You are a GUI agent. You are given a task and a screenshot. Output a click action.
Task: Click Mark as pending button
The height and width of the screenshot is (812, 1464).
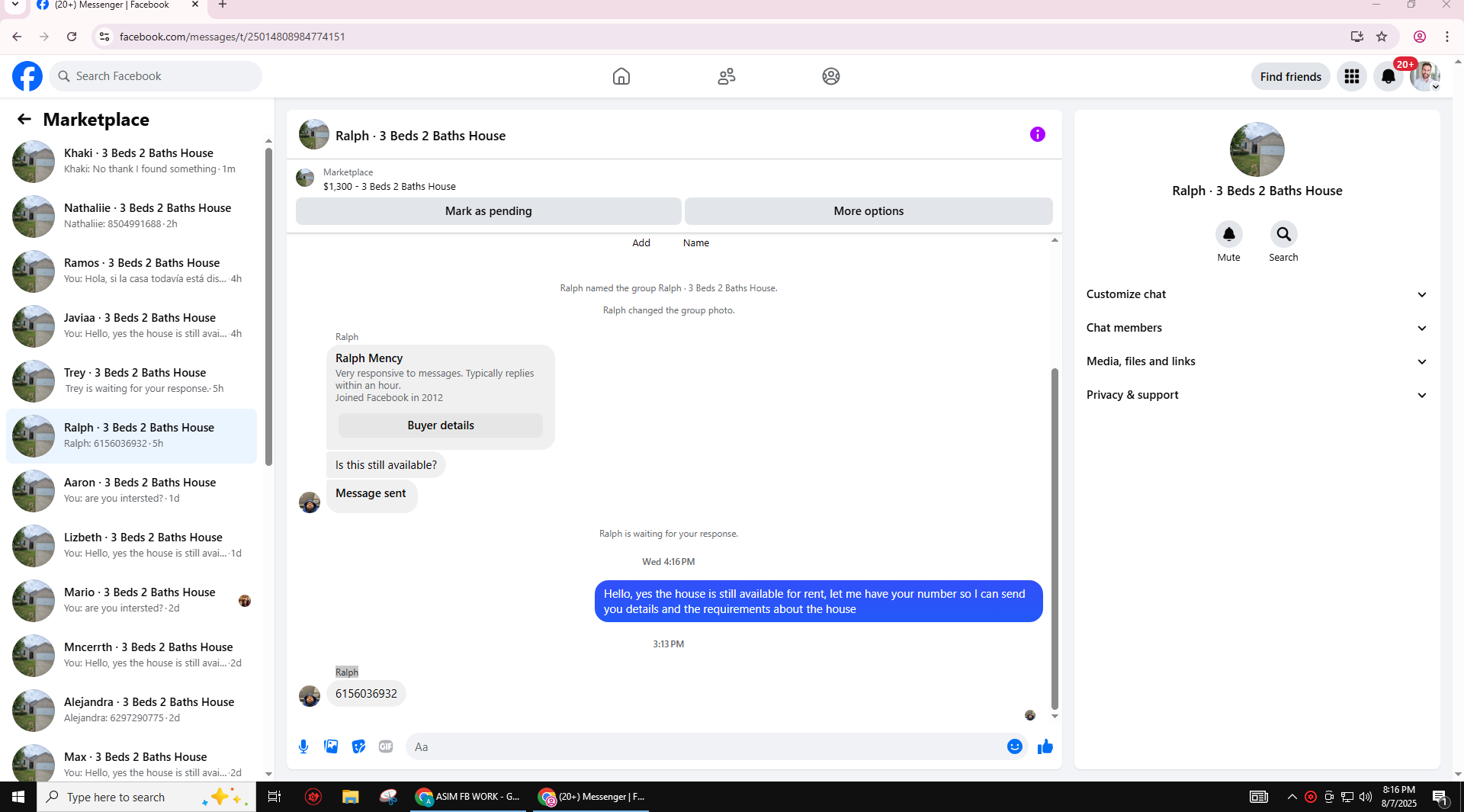(x=488, y=211)
